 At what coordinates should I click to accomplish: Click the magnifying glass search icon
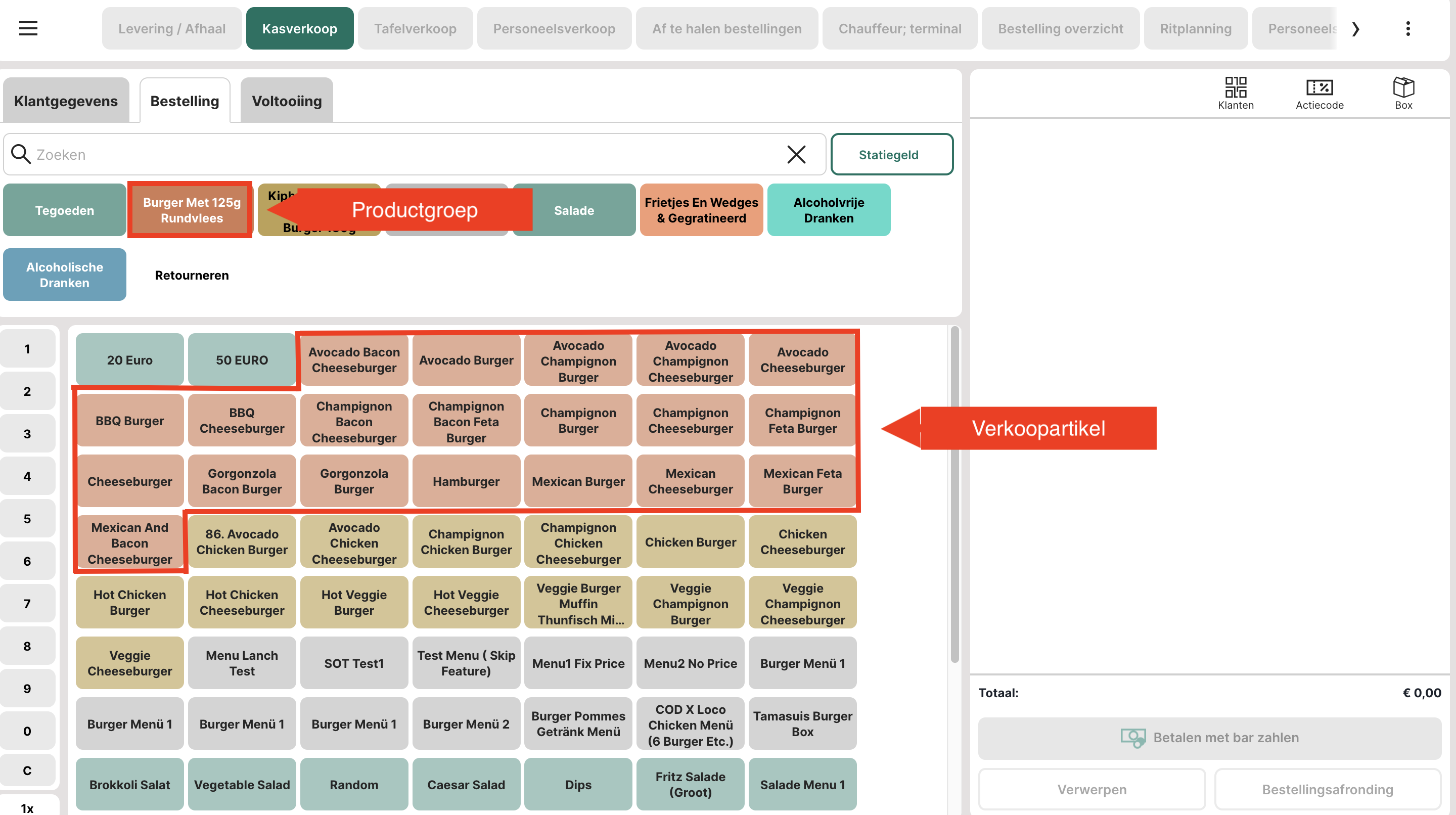point(21,154)
